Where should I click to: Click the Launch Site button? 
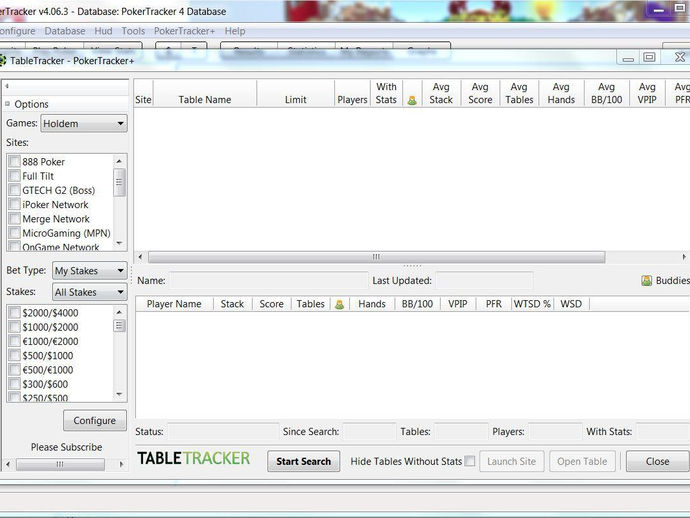[x=512, y=461]
